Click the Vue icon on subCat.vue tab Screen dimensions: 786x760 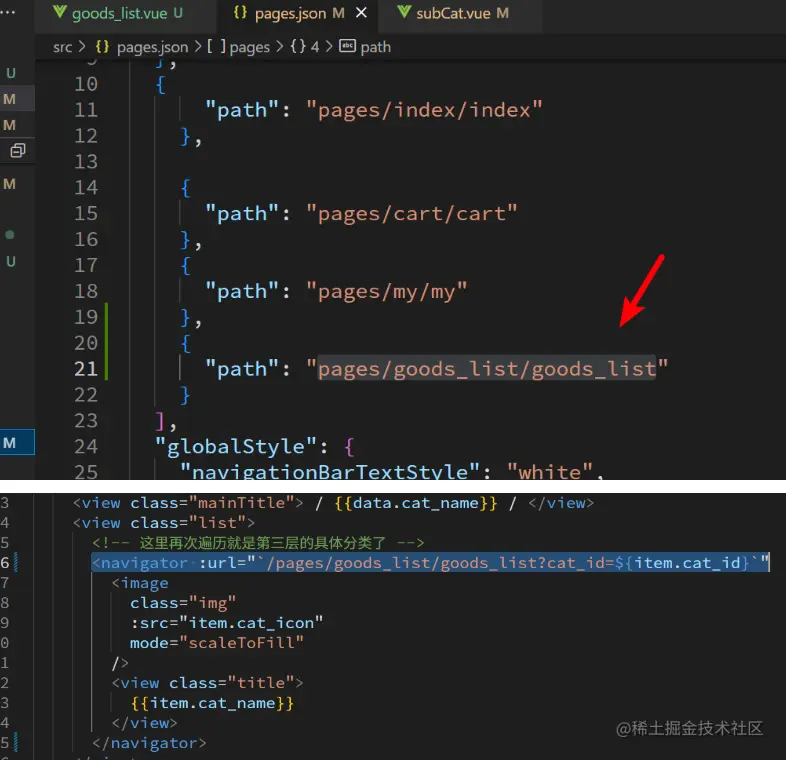pos(404,12)
